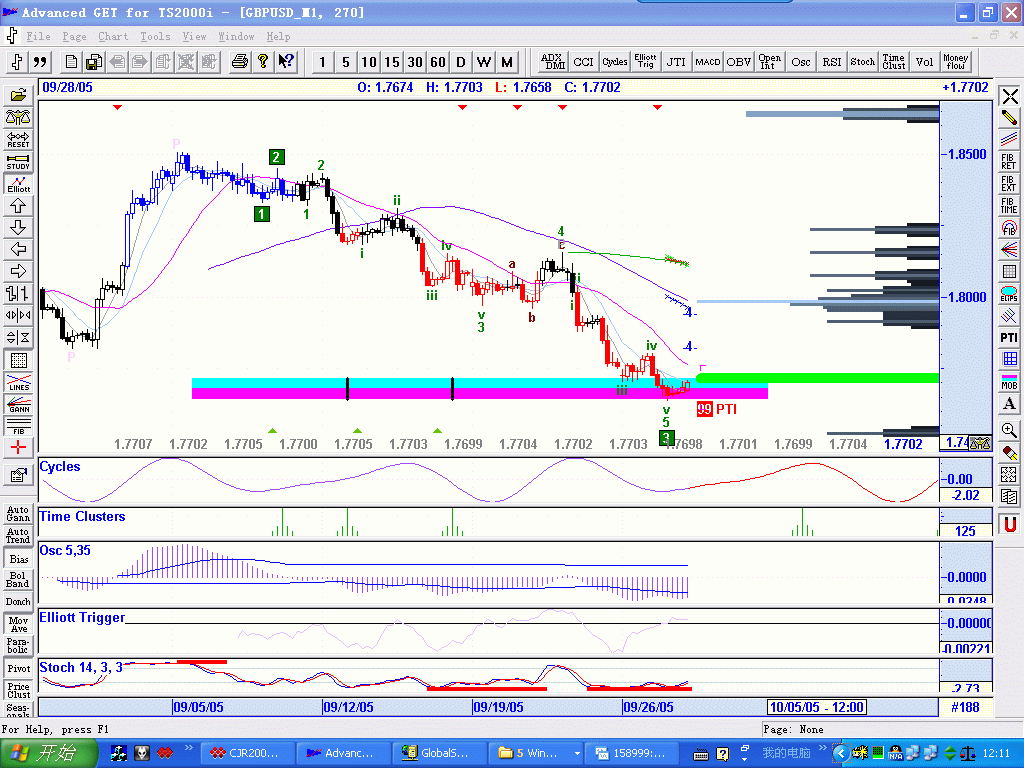Toggle the Stoch indicator

pos(862,62)
